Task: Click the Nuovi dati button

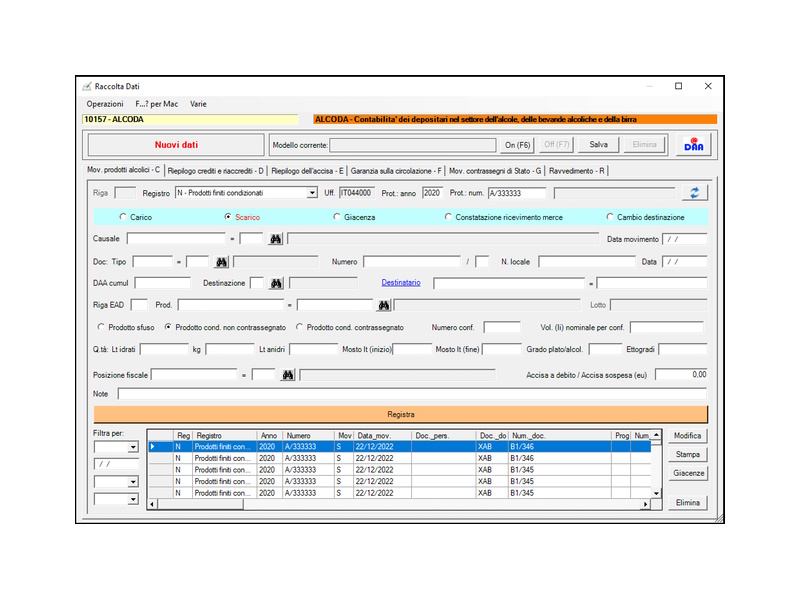Action: [x=176, y=145]
